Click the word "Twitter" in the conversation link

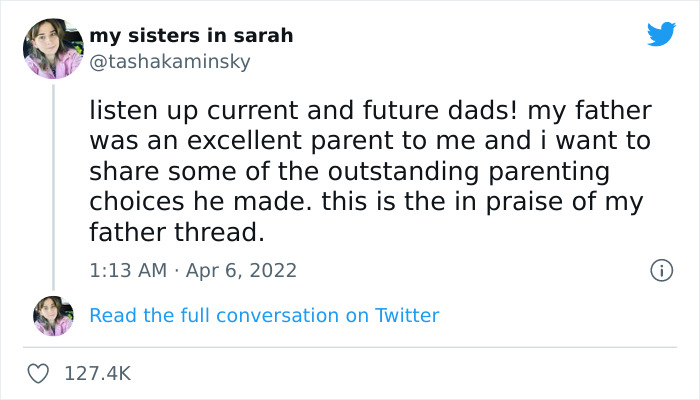tap(407, 316)
